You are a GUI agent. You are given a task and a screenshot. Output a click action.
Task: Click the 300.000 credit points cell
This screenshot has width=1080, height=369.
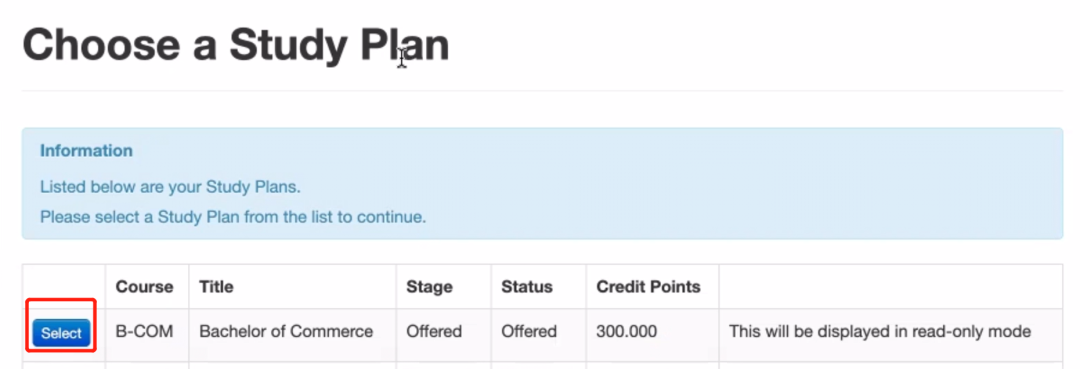(x=627, y=332)
